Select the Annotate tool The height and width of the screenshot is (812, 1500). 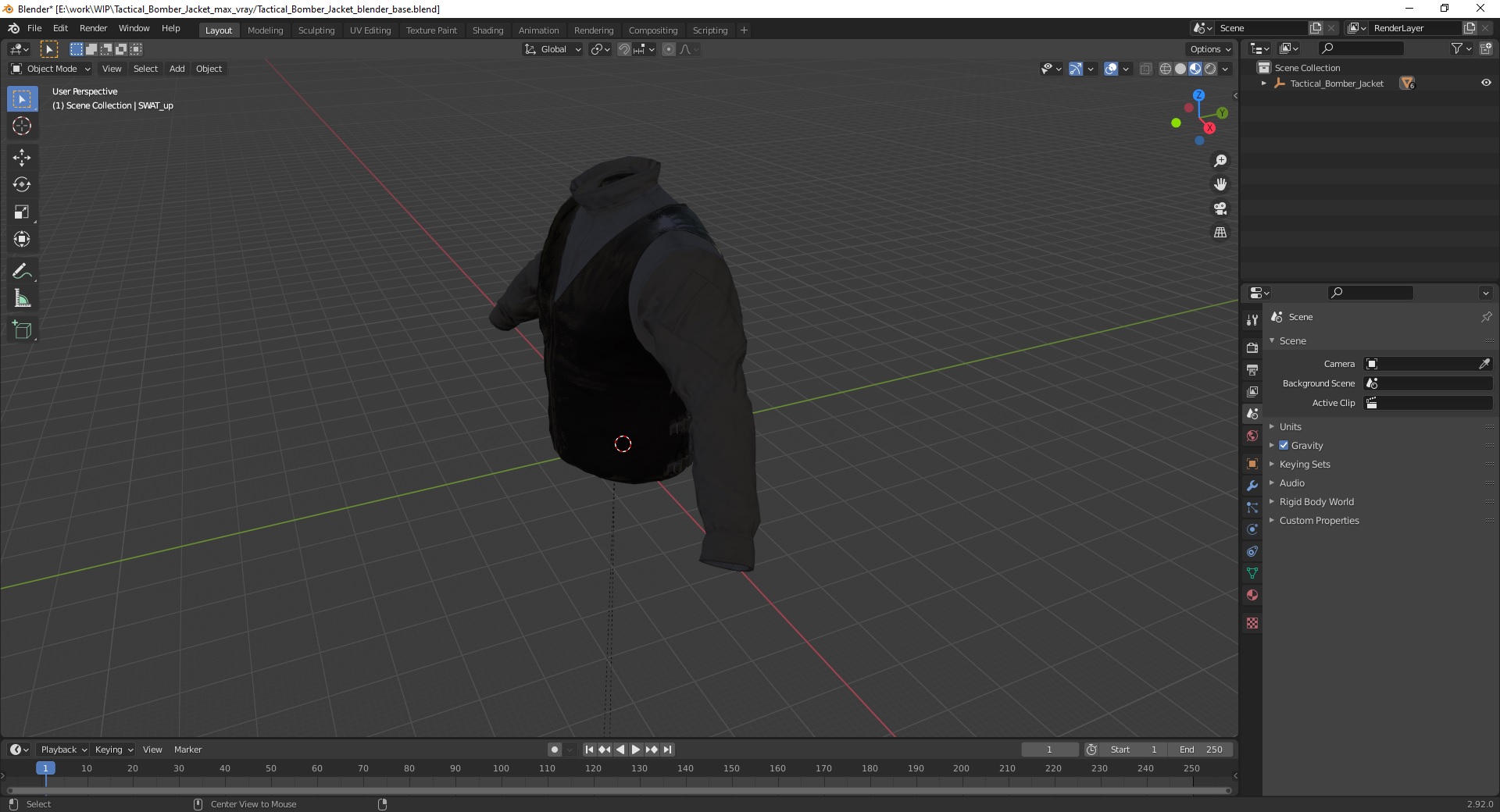coord(22,272)
